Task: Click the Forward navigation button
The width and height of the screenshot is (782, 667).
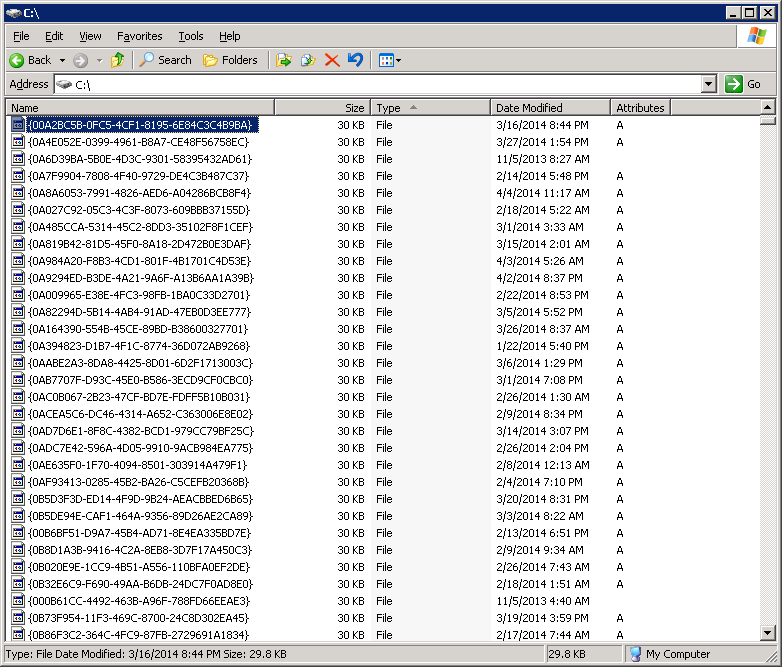Action: (80, 60)
